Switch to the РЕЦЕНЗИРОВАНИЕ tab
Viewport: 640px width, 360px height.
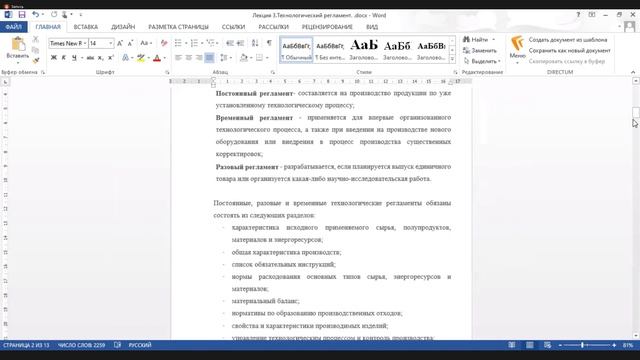(x=327, y=27)
